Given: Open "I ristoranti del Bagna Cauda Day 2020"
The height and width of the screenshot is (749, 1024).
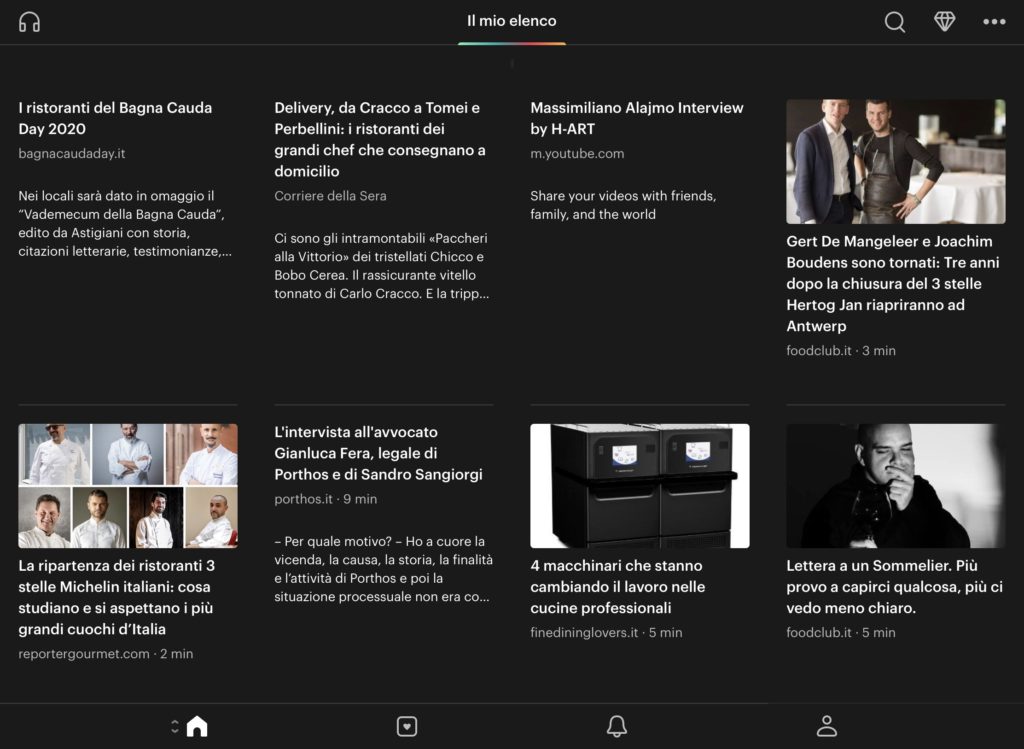Looking at the screenshot, I should (x=115, y=118).
